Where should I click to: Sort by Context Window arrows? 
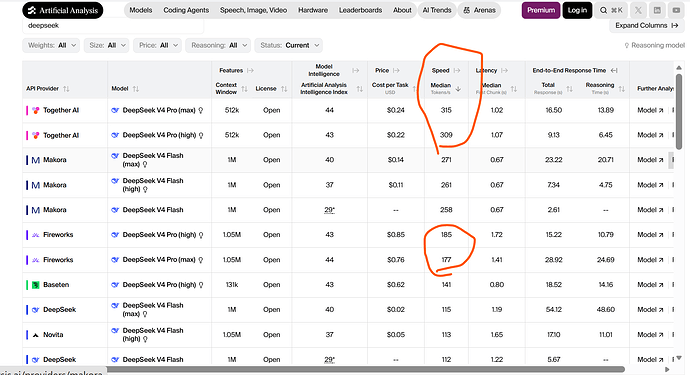click(x=244, y=88)
